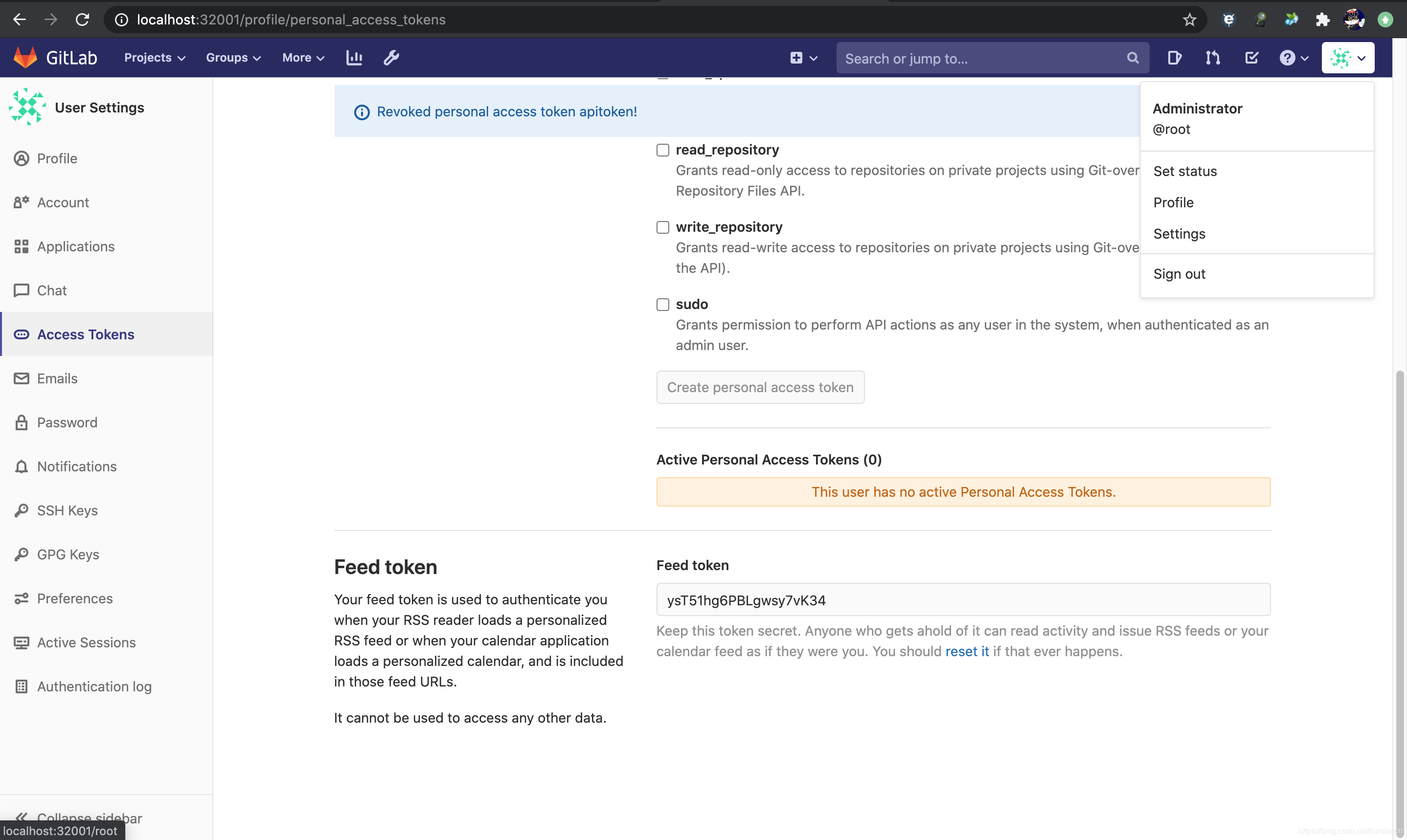1407x840 pixels.
Task: Open Applications in the sidebar
Action: click(107, 246)
